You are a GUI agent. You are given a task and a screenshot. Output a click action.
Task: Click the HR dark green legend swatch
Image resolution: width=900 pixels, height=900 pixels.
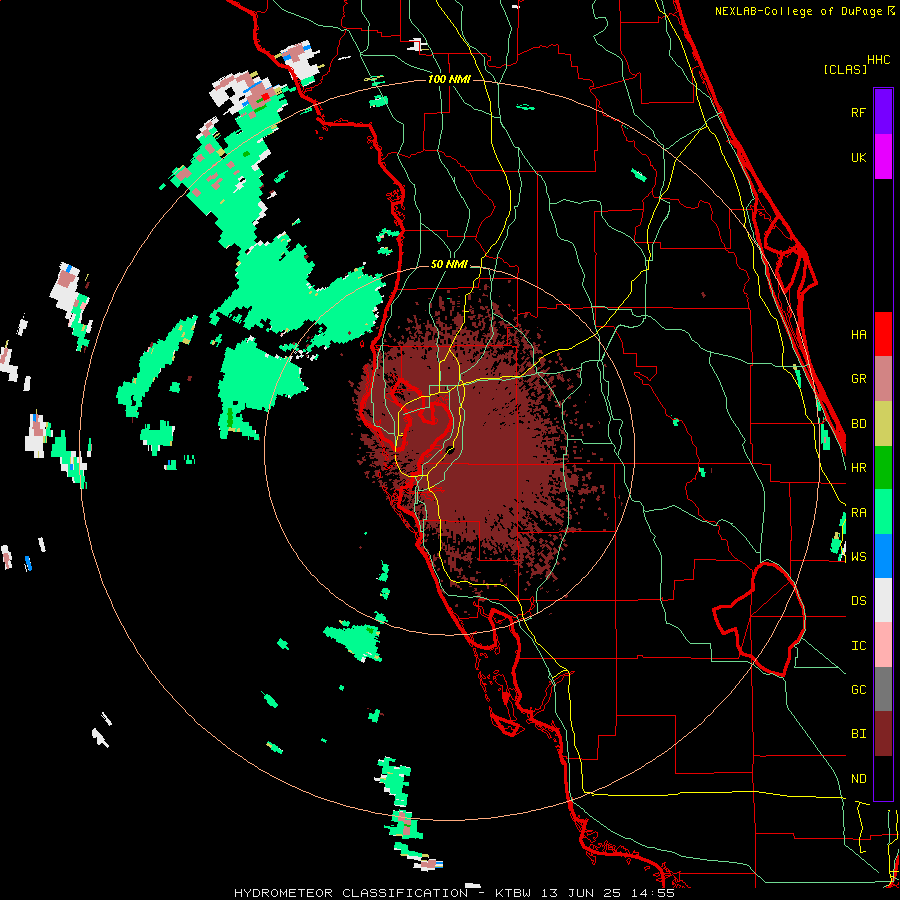click(x=883, y=467)
